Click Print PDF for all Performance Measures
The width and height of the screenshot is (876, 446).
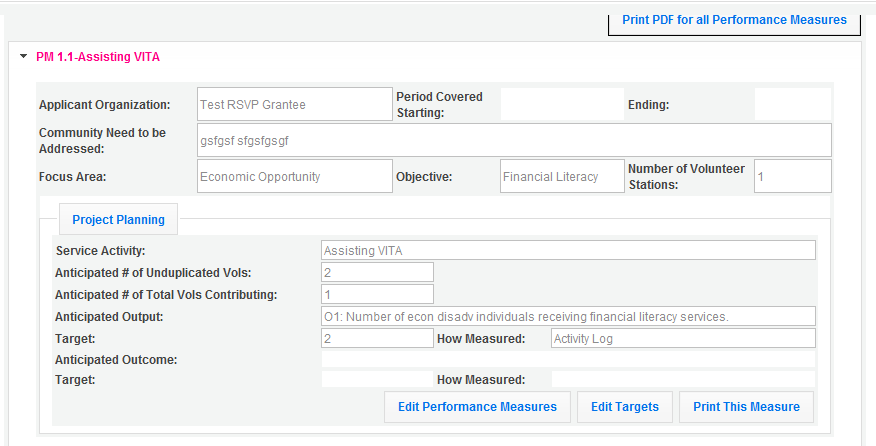[x=734, y=20]
